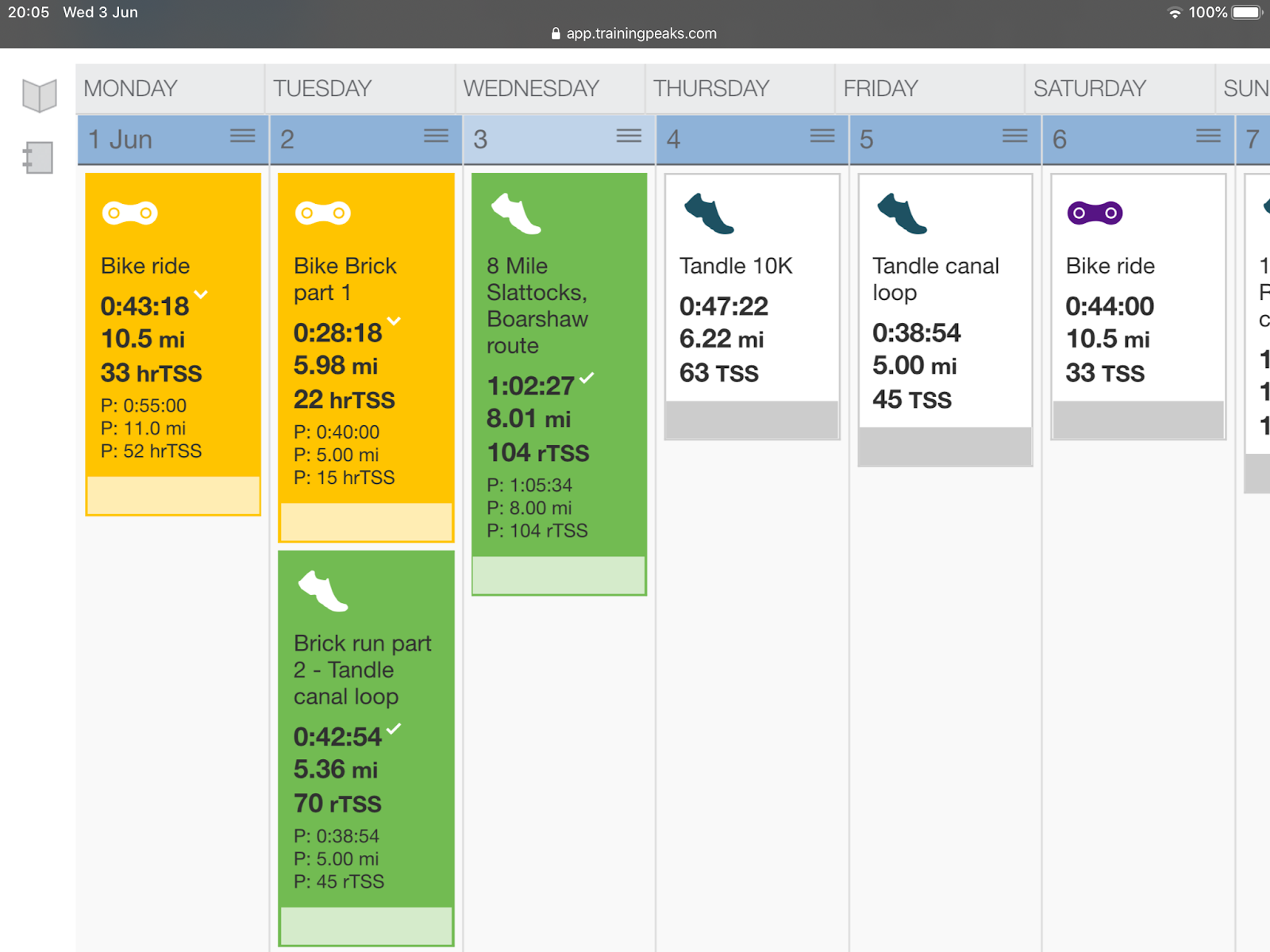Screen dimensions: 1270x952
Task: Click the shoe icon on 8 Mile Slattocks run
Action: click(x=516, y=213)
